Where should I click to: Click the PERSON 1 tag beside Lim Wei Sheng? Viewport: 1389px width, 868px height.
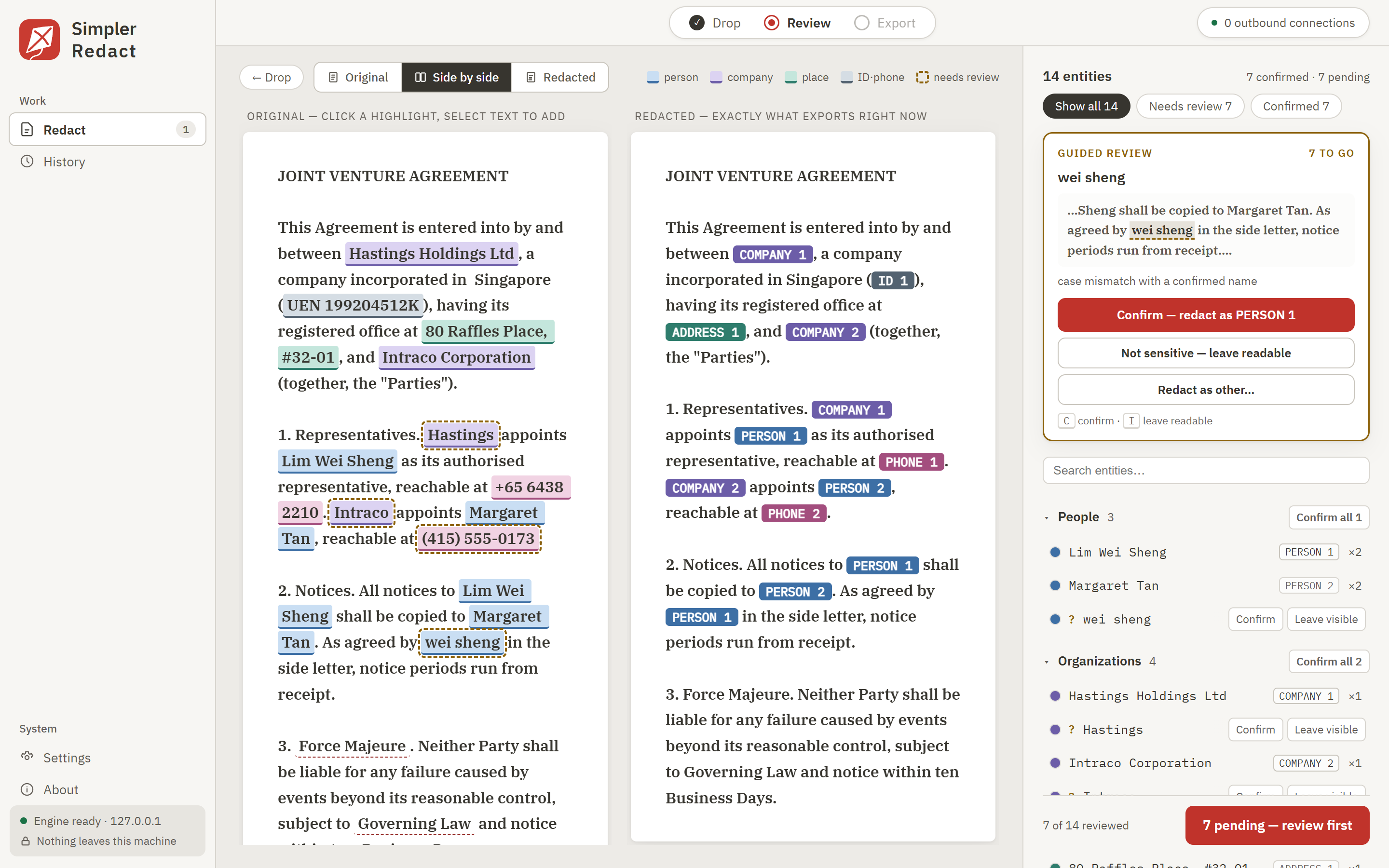point(1308,552)
